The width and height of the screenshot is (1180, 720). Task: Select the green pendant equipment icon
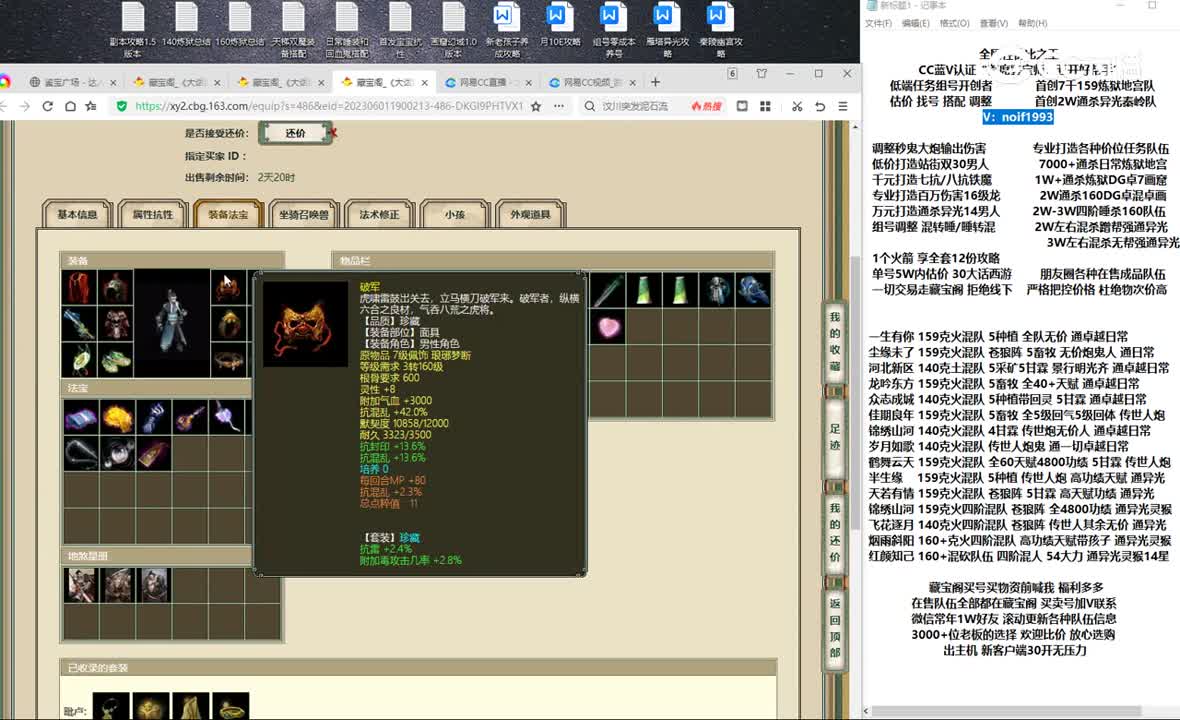click(x=79, y=360)
